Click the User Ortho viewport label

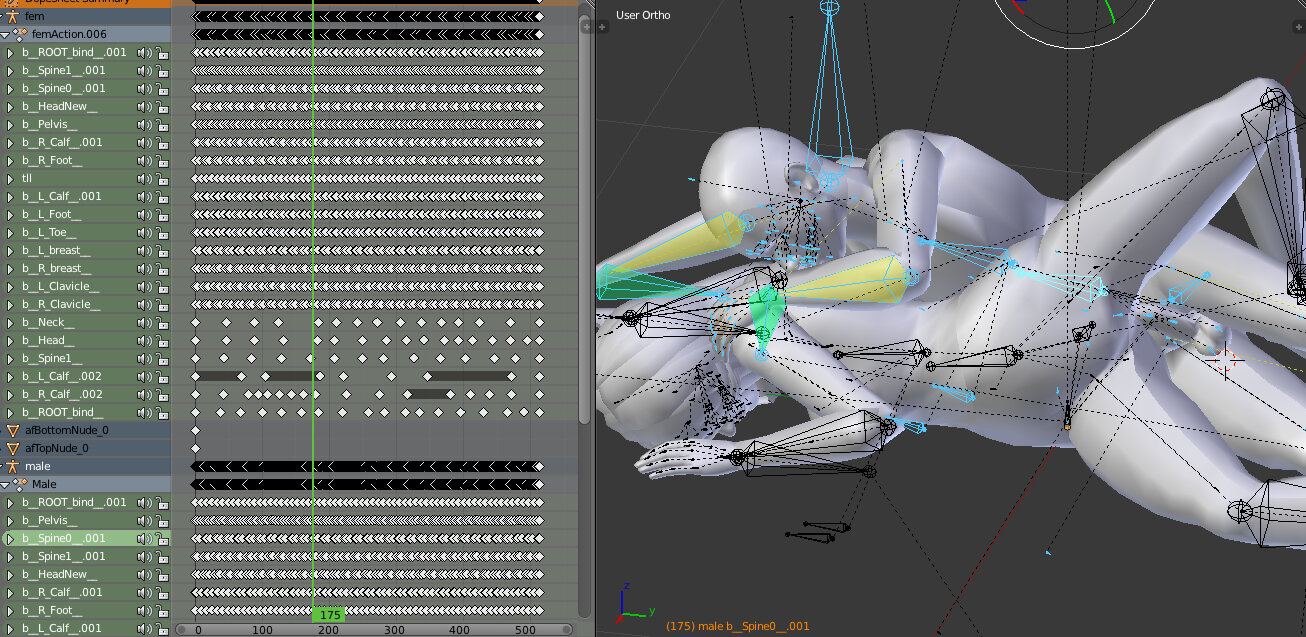click(643, 15)
